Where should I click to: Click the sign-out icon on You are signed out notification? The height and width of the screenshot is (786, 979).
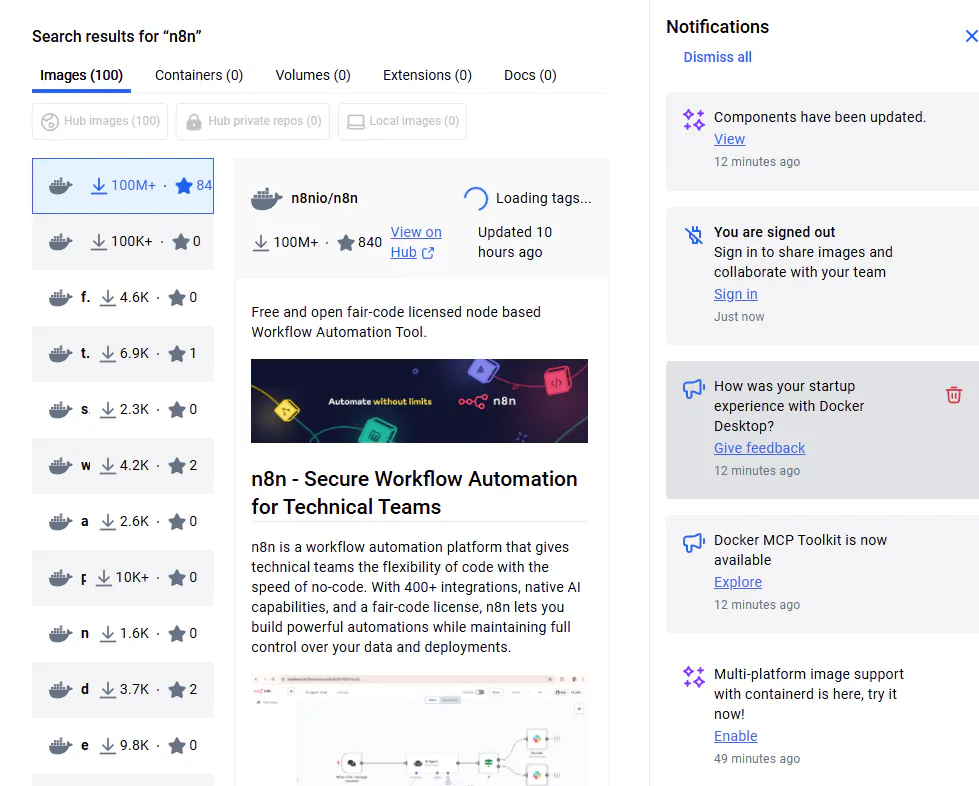point(693,234)
